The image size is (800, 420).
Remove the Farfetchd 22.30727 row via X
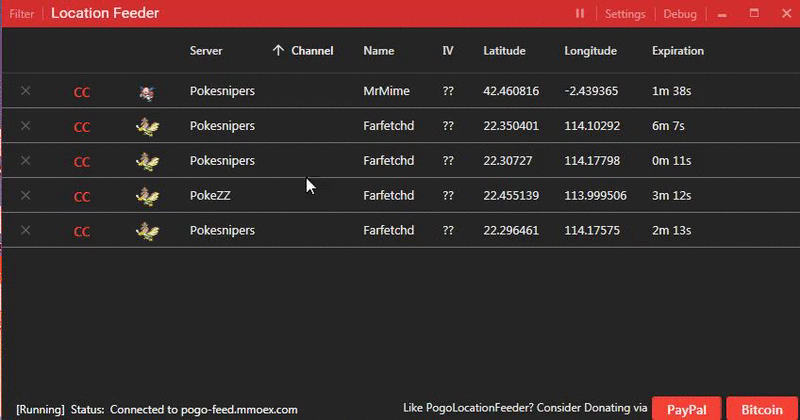point(26,160)
